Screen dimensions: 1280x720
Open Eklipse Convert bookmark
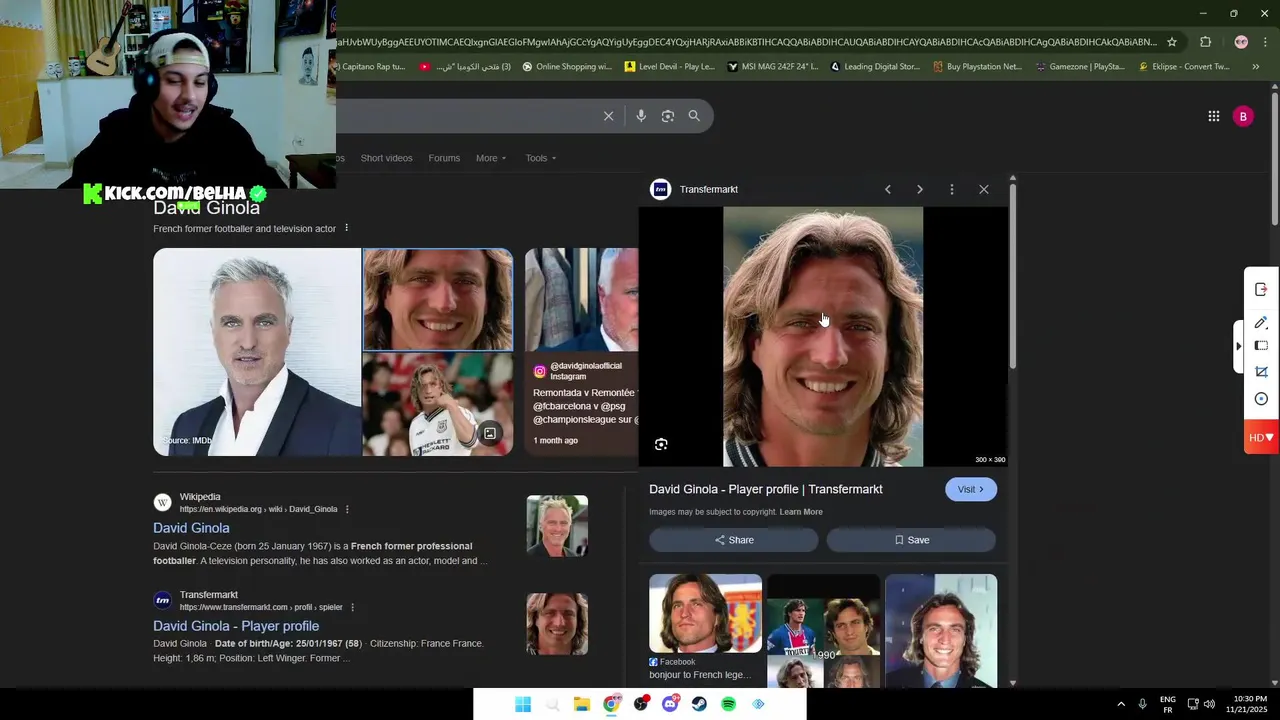1184,67
